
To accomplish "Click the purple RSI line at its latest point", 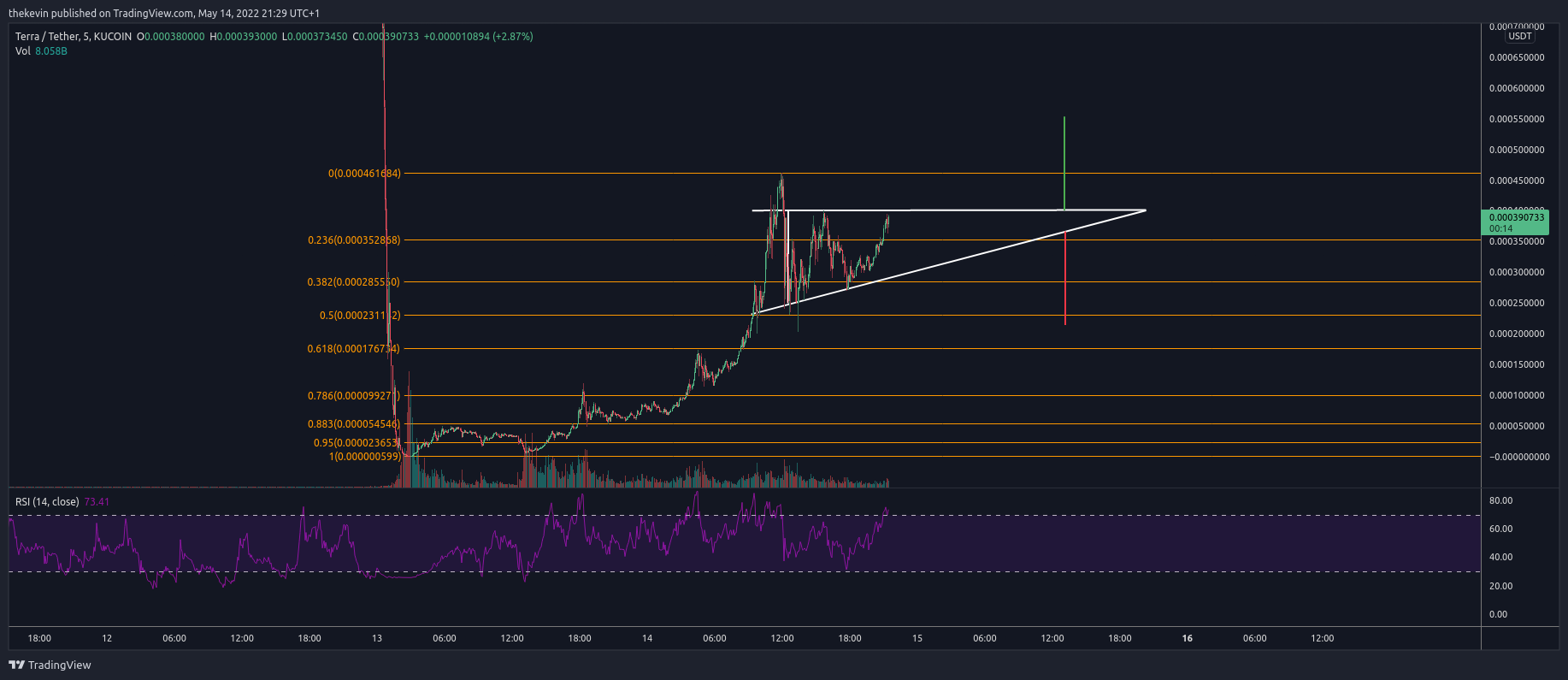I will [x=887, y=511].
